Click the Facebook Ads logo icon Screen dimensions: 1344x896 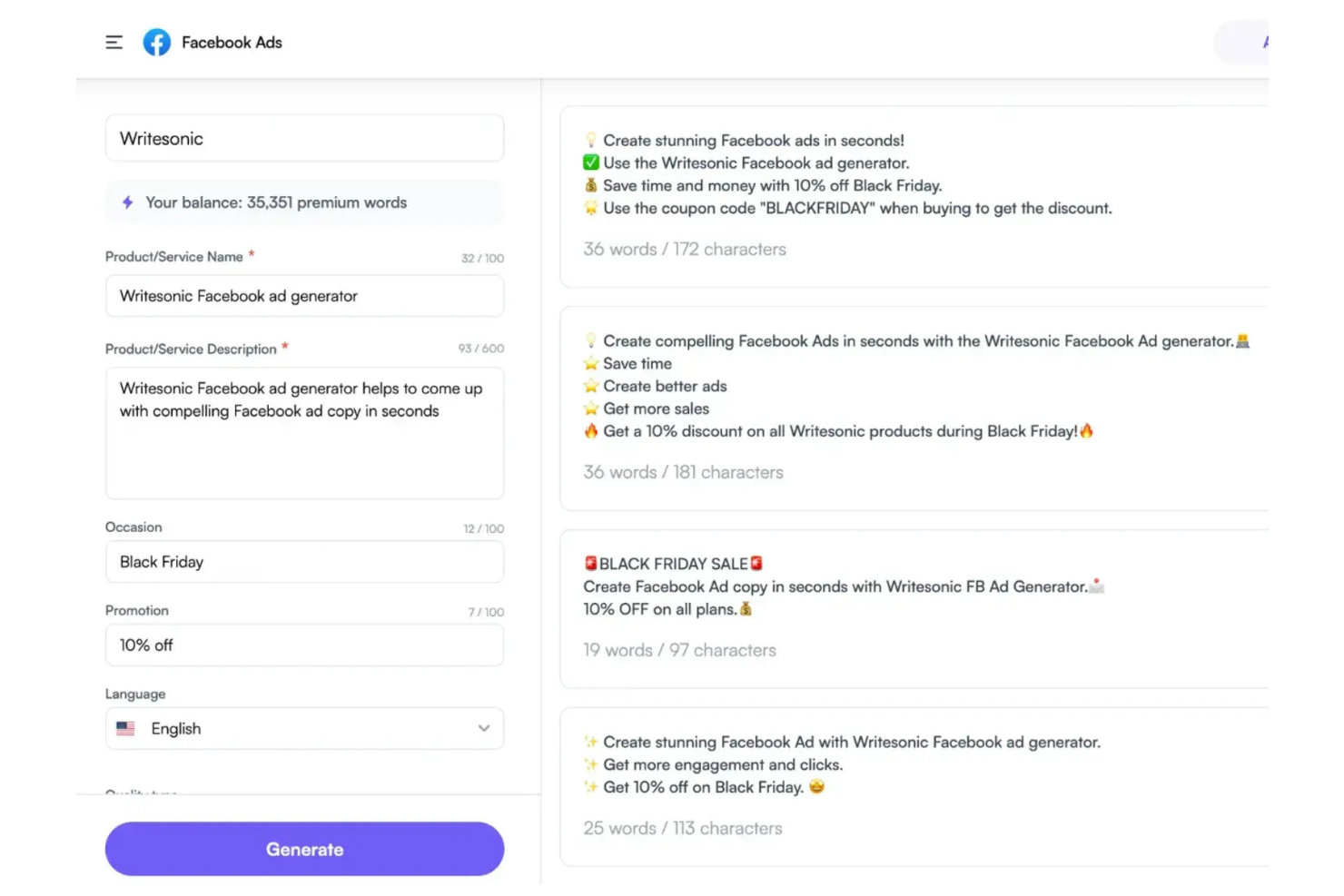(x=156, y=42)
